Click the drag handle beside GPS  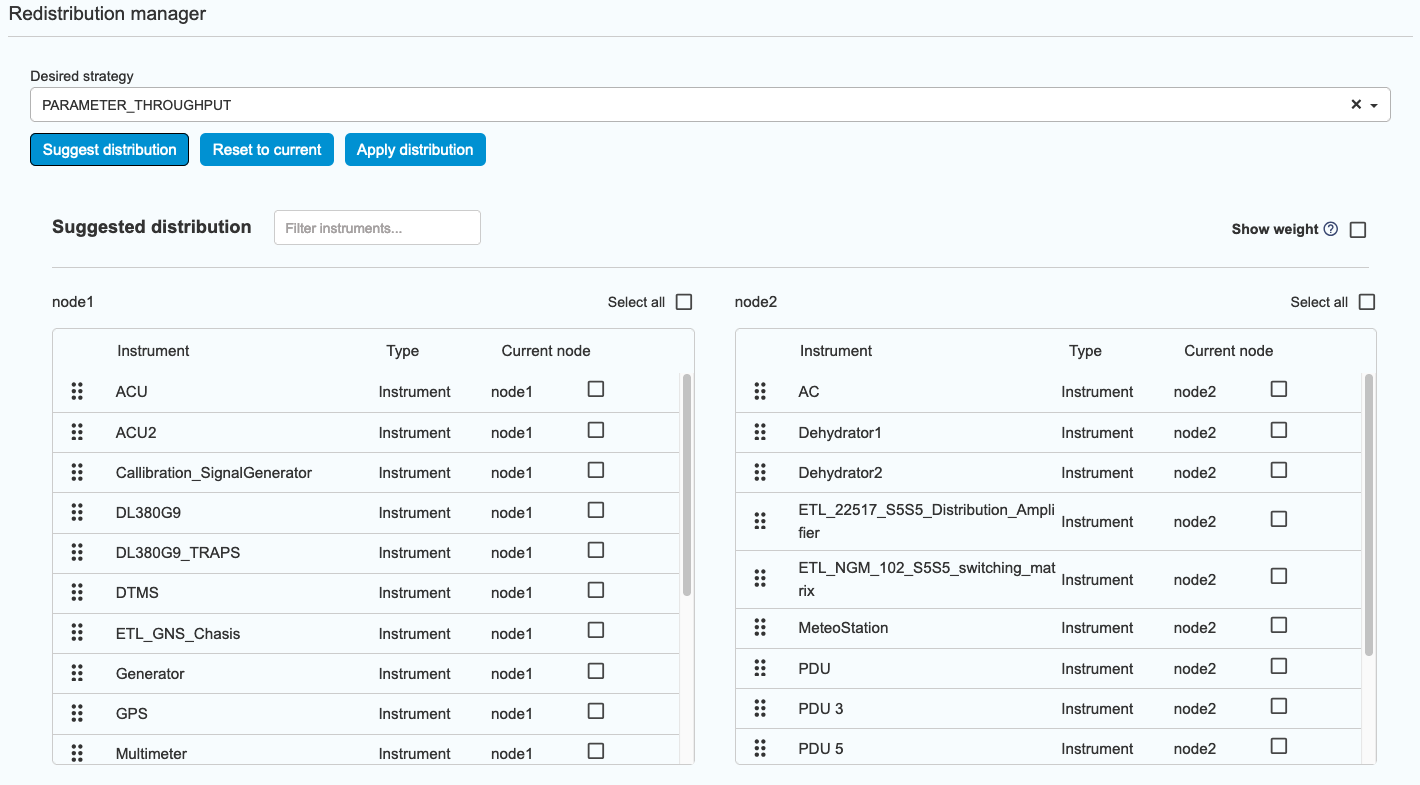[x=77, y=713]
